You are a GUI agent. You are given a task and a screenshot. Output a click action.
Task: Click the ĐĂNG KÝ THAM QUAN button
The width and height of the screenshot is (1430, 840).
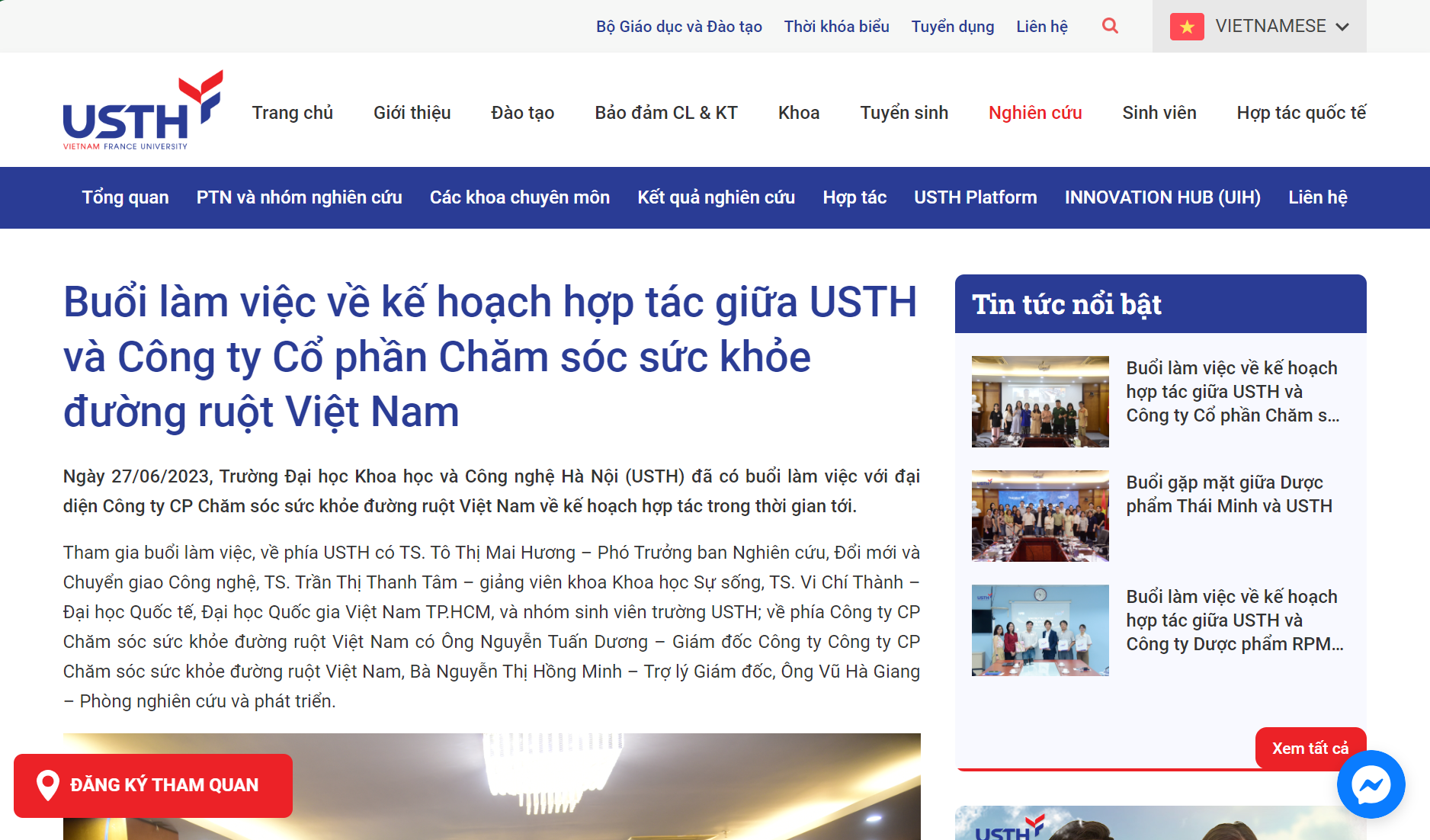coord(153,785)
